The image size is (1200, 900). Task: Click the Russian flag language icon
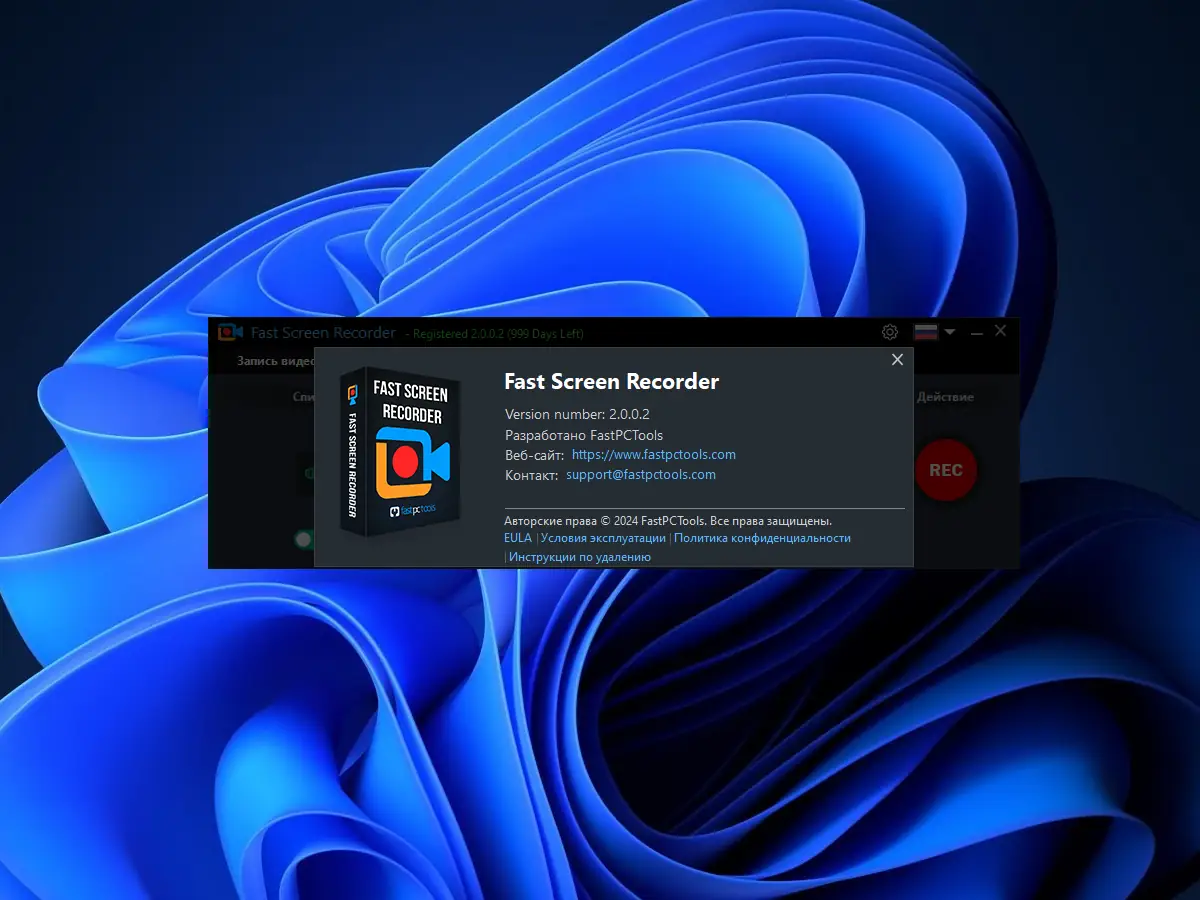click(925, 331)
